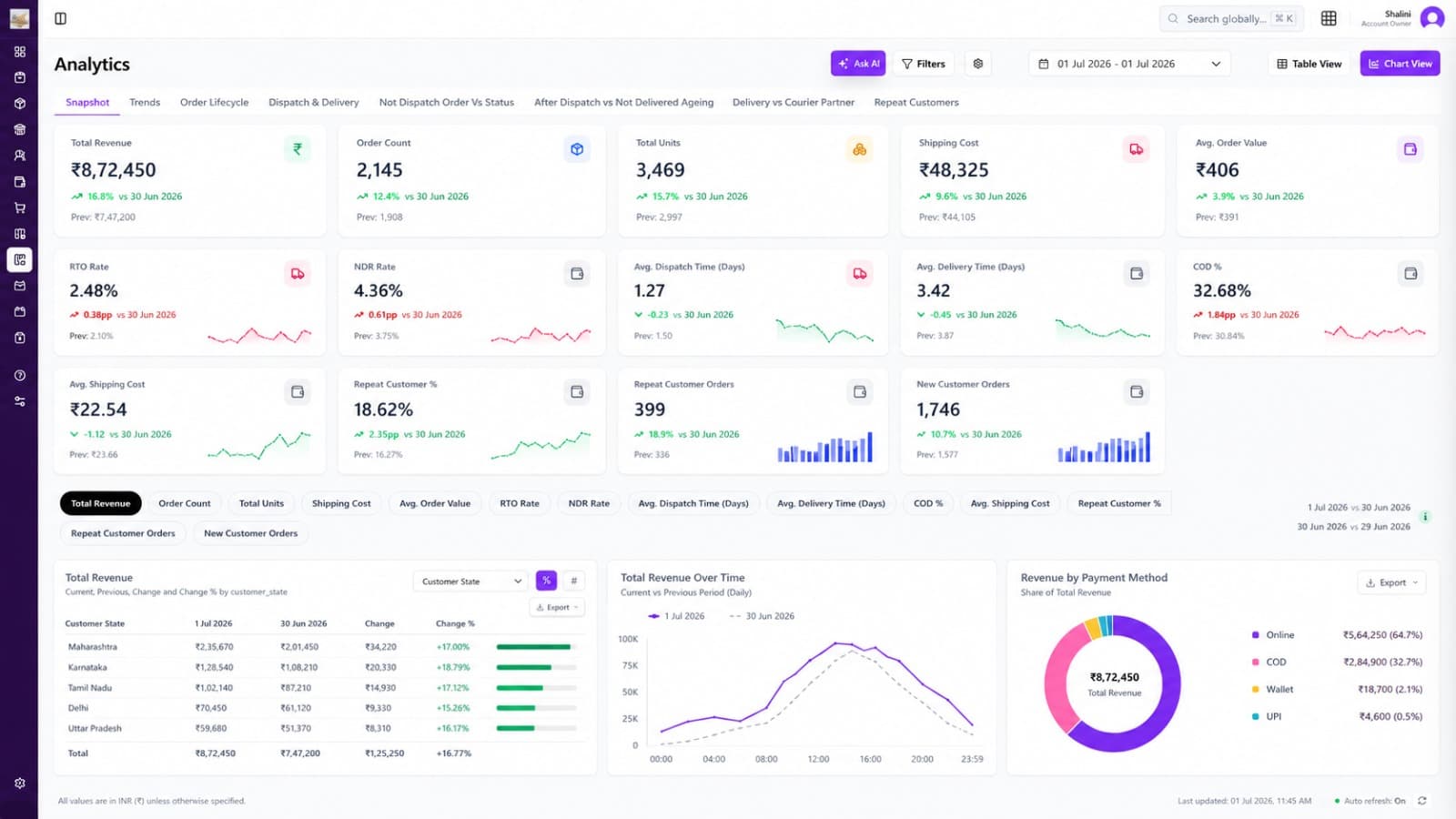Click the wallet icon on Avg. Order Value card

point(1410,149)
